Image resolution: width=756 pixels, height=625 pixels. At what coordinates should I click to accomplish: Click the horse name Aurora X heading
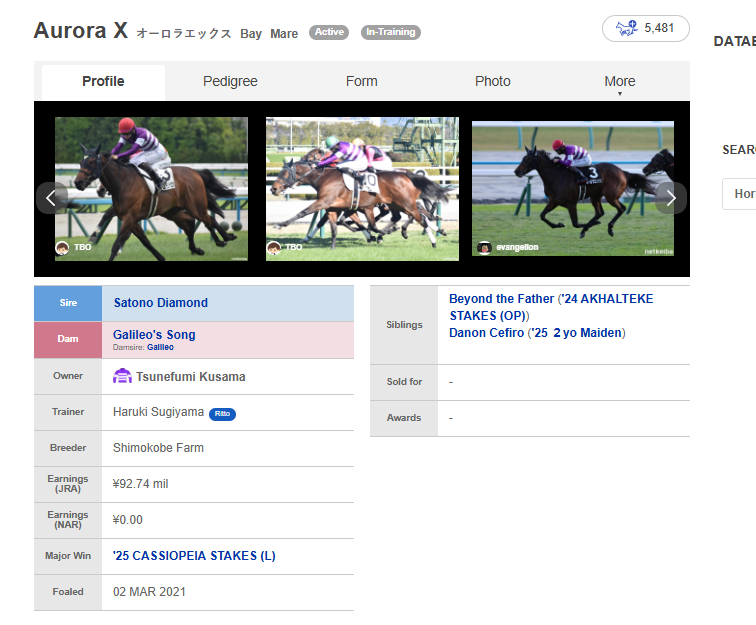(81, 30)
